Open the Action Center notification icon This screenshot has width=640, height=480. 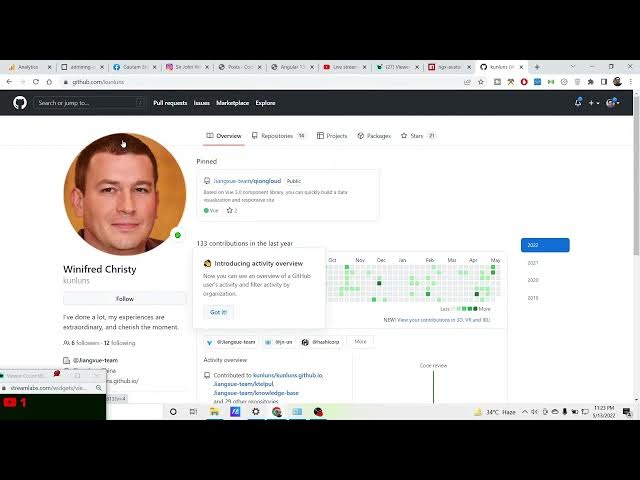(x=627, y=412)
